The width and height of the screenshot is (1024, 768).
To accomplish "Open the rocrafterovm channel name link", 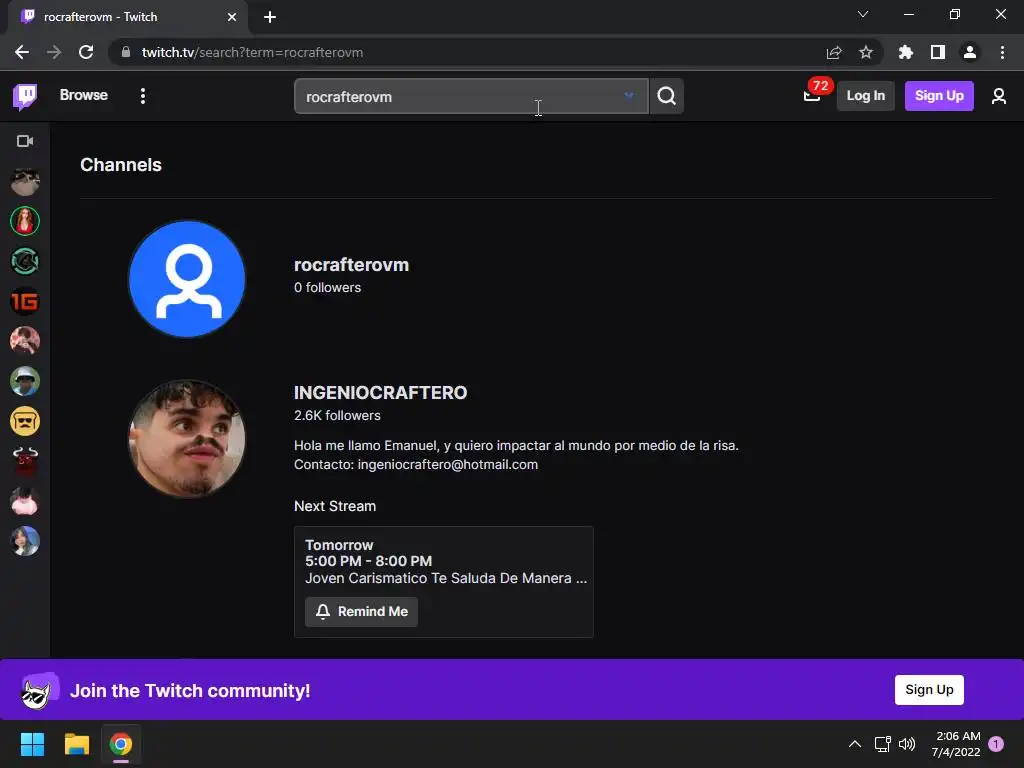I will (351, 264).
